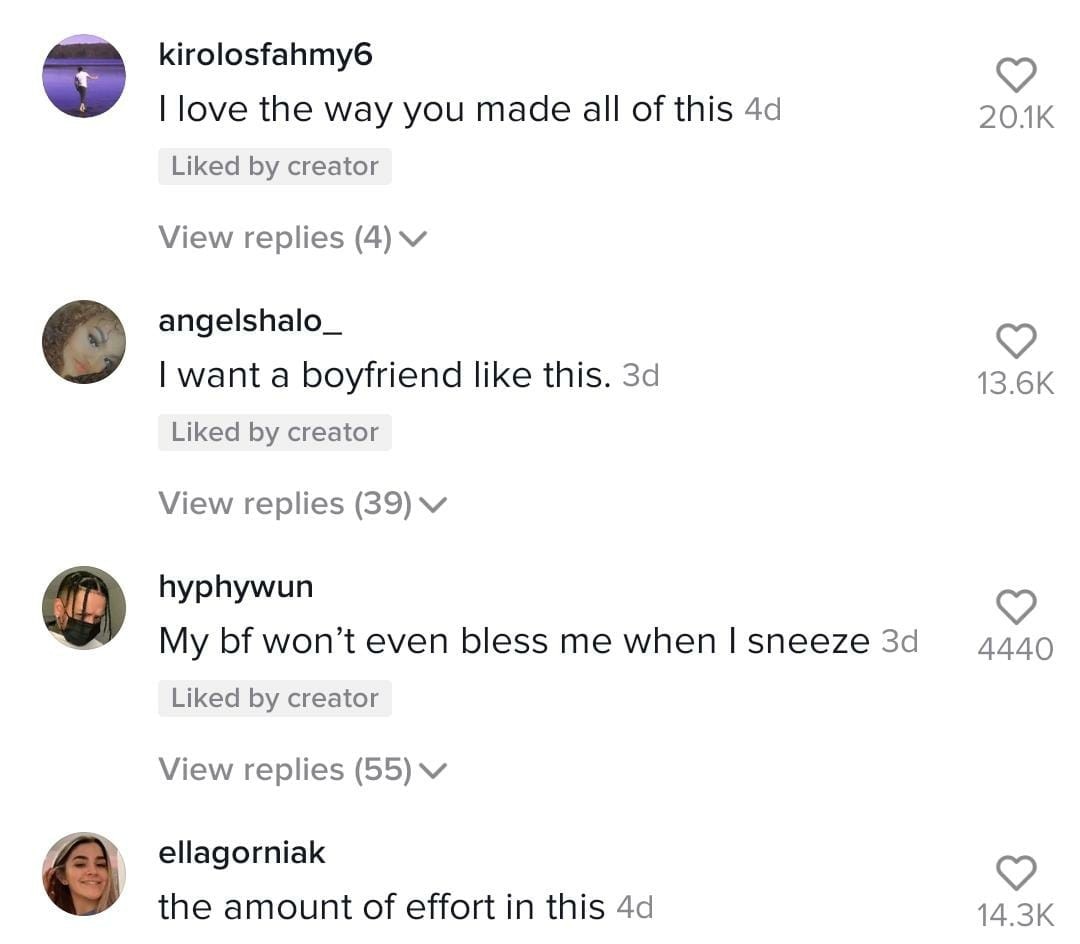
Task: Open angelshalo_'s avatar
Action: point(84,342)
